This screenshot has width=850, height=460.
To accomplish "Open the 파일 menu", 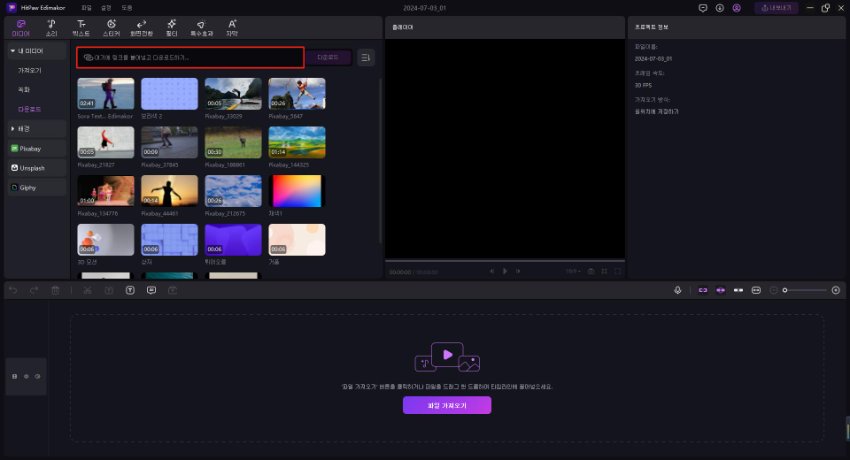I will coord(86,7).
